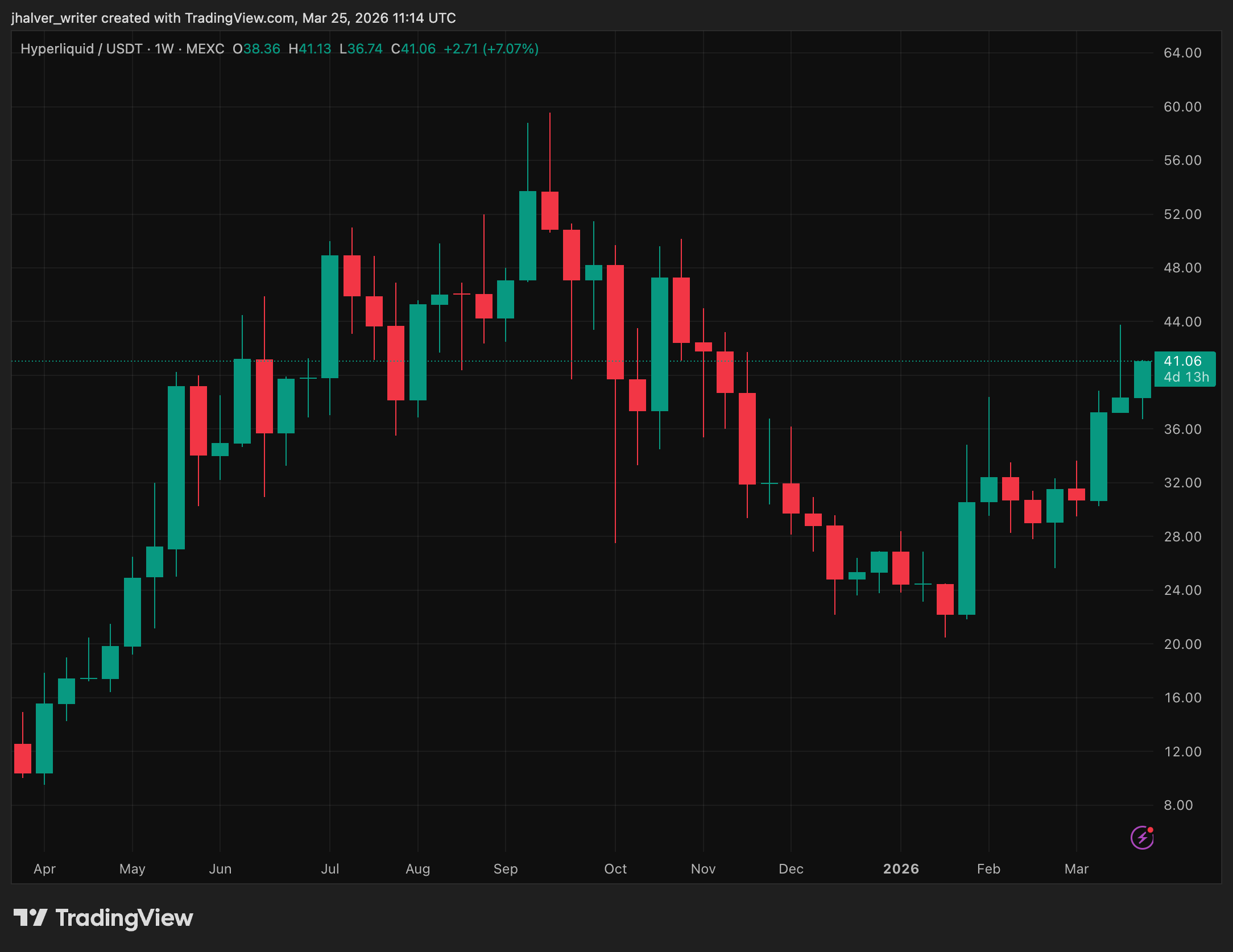Click the TradingView wordmark text
This screenshot has width=1233, height=952.
point(124,918)
